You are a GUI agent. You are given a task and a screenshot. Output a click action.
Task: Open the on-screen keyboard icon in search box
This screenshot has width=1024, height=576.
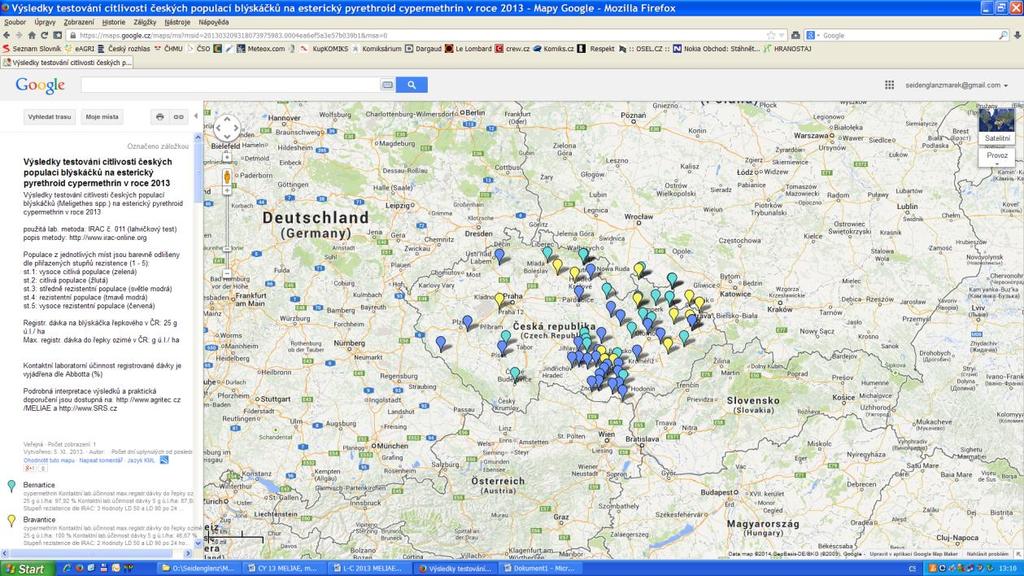pyautogui.click(x=387, y=85)
